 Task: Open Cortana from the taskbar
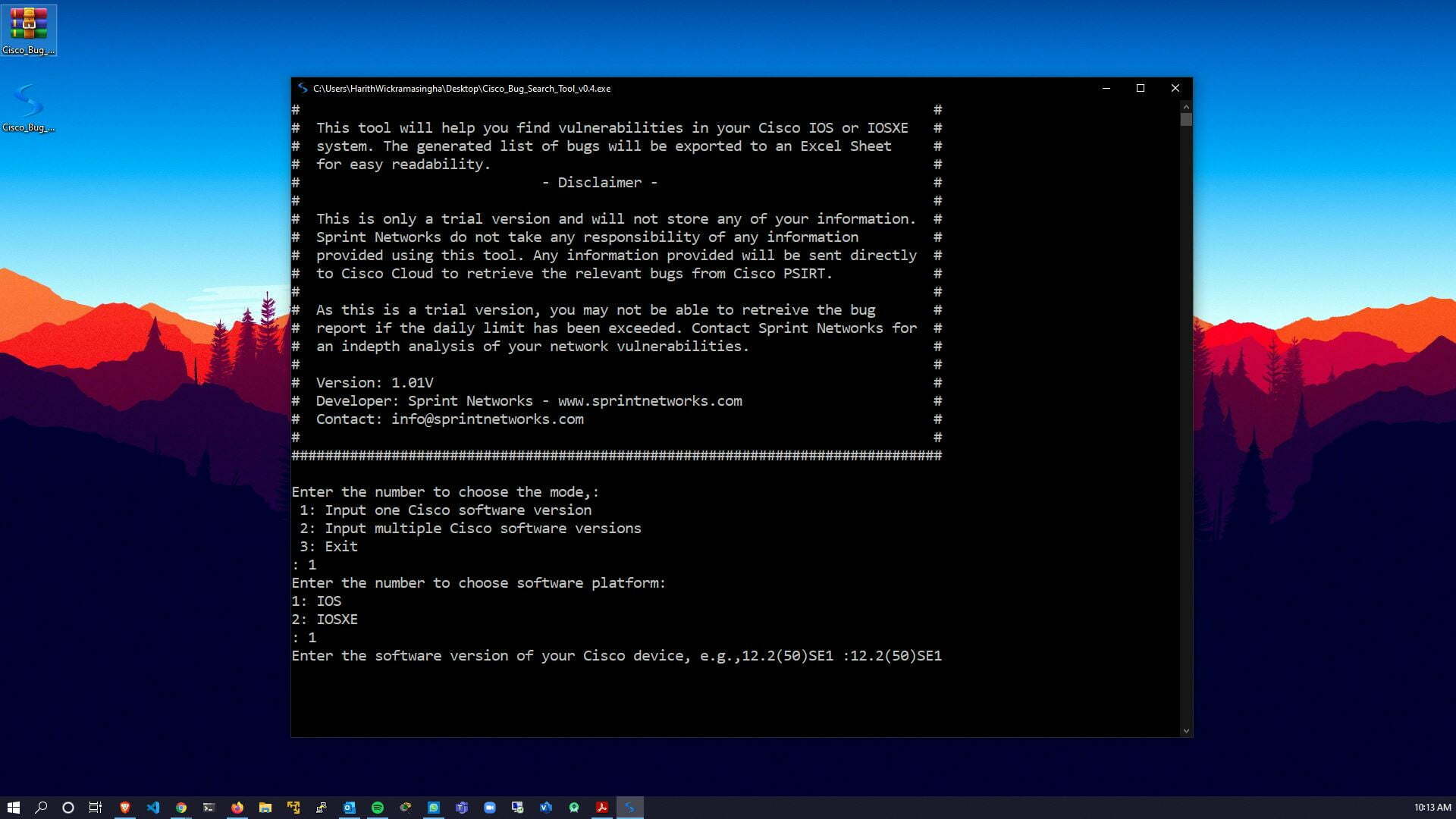pos(68,808)
